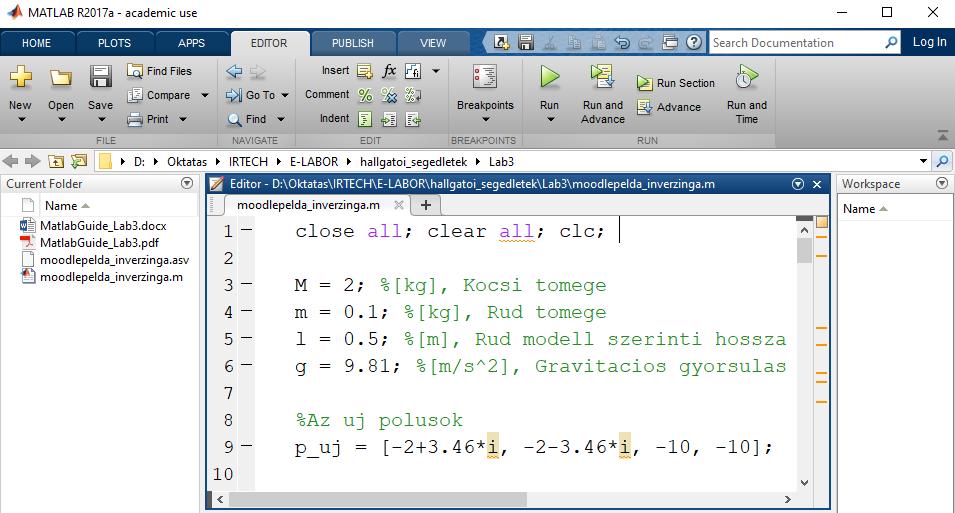Image resolution: width=955 pixels, height=513 pixels.
Task: Switch to the VIEW tab
Action: (433, 43)
